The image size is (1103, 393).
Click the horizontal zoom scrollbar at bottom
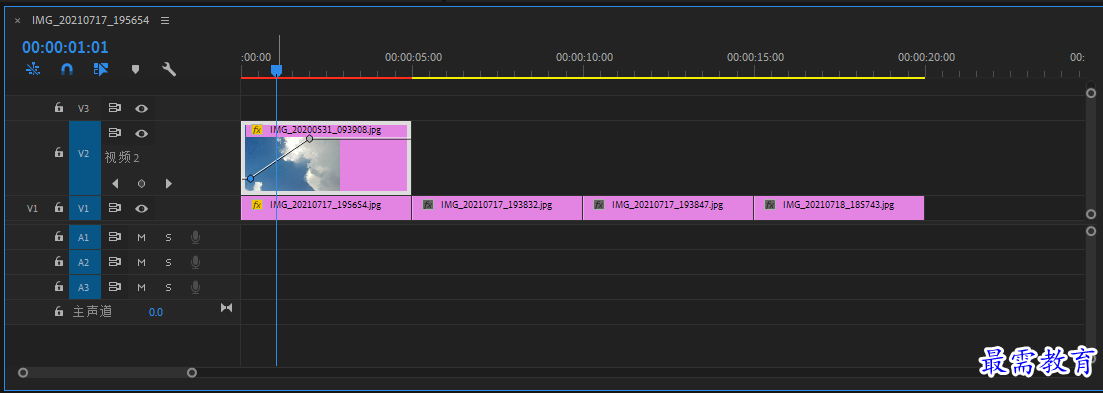tap(107, 373)
